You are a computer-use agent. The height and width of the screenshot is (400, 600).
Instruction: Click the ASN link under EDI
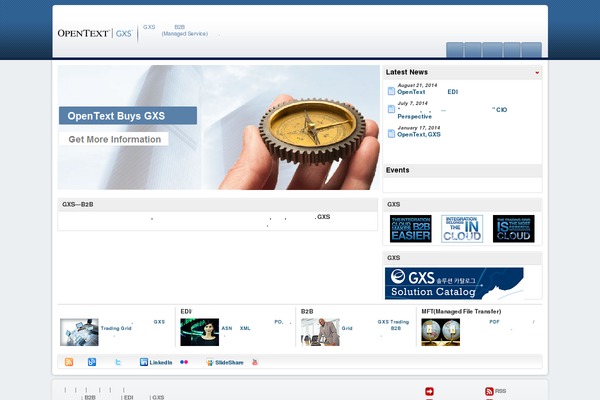pos(227,328)
